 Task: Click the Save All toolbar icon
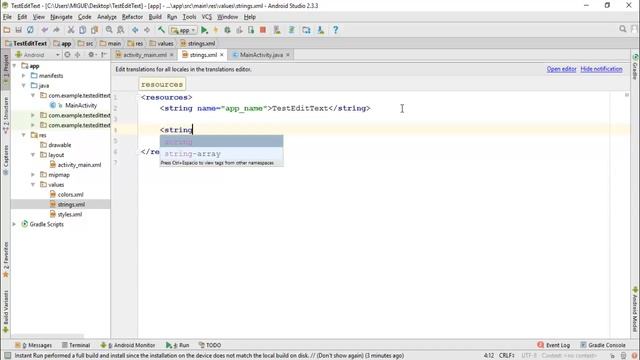point(18,30)
